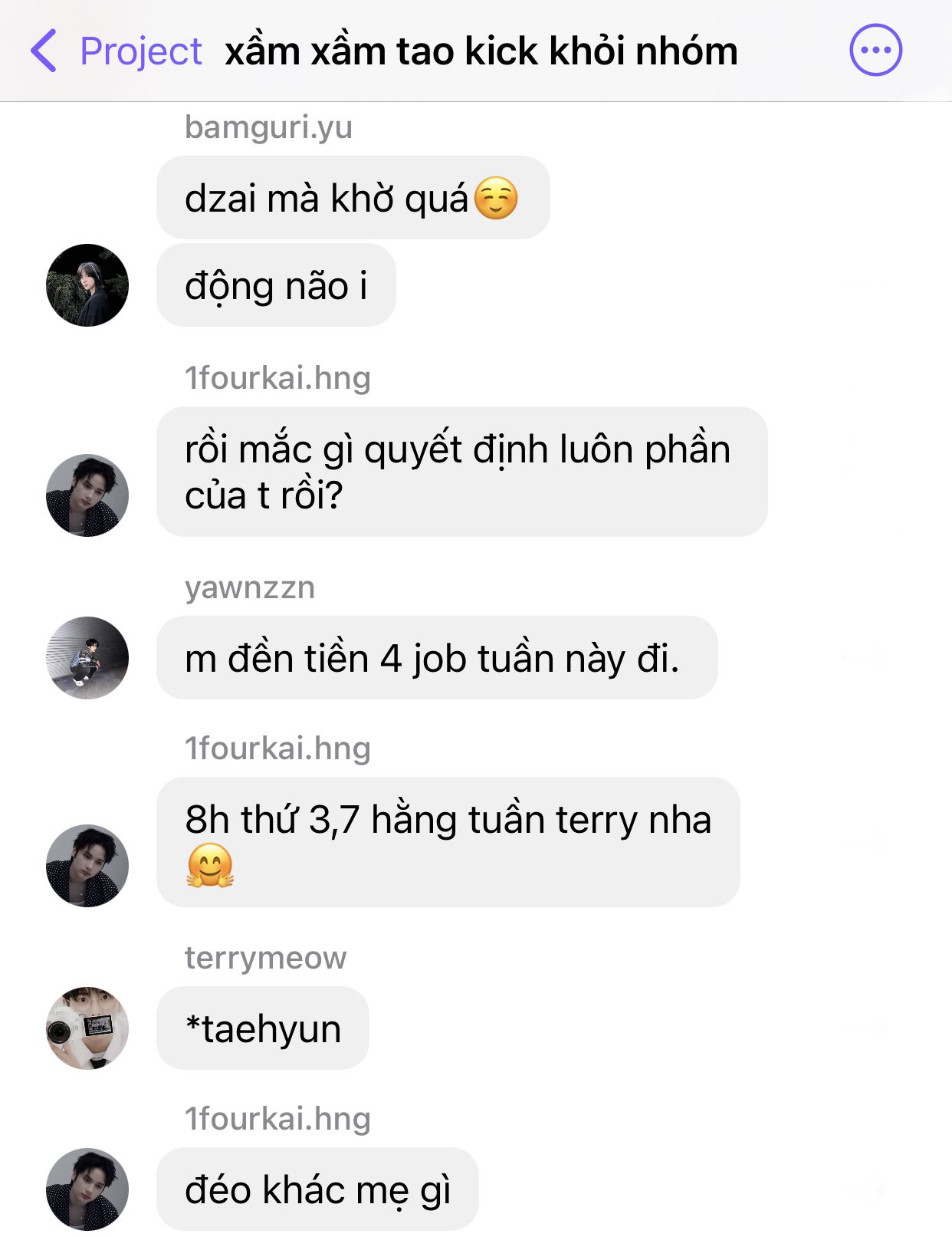Select message 'rồi mắc gì quyết định luôn phần'
This screenshot has width=952, height=1237.
[x=462, y=472]
